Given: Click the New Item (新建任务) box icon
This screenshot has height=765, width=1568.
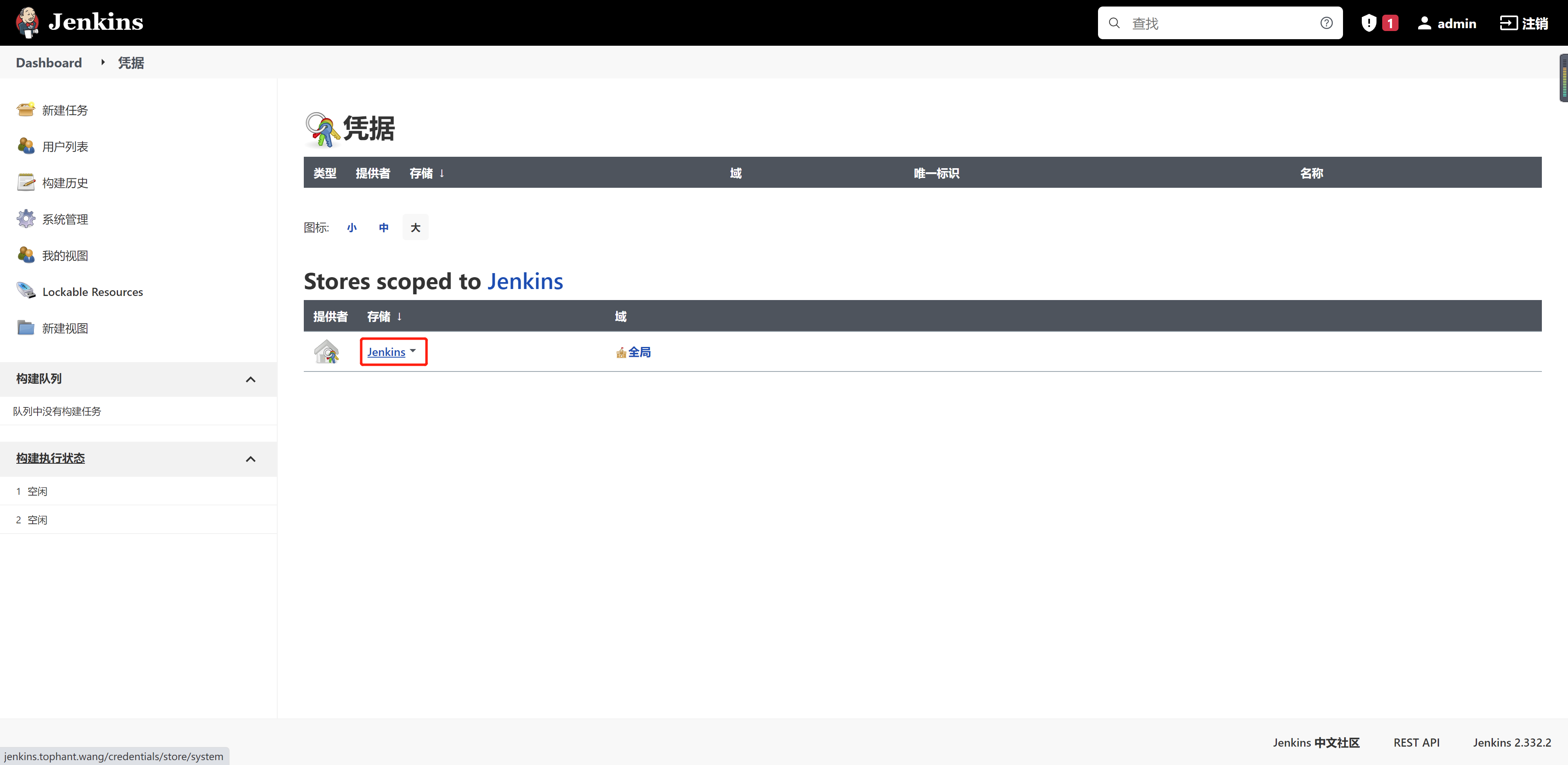Looking at the screenshot, I should coord(26,109).
